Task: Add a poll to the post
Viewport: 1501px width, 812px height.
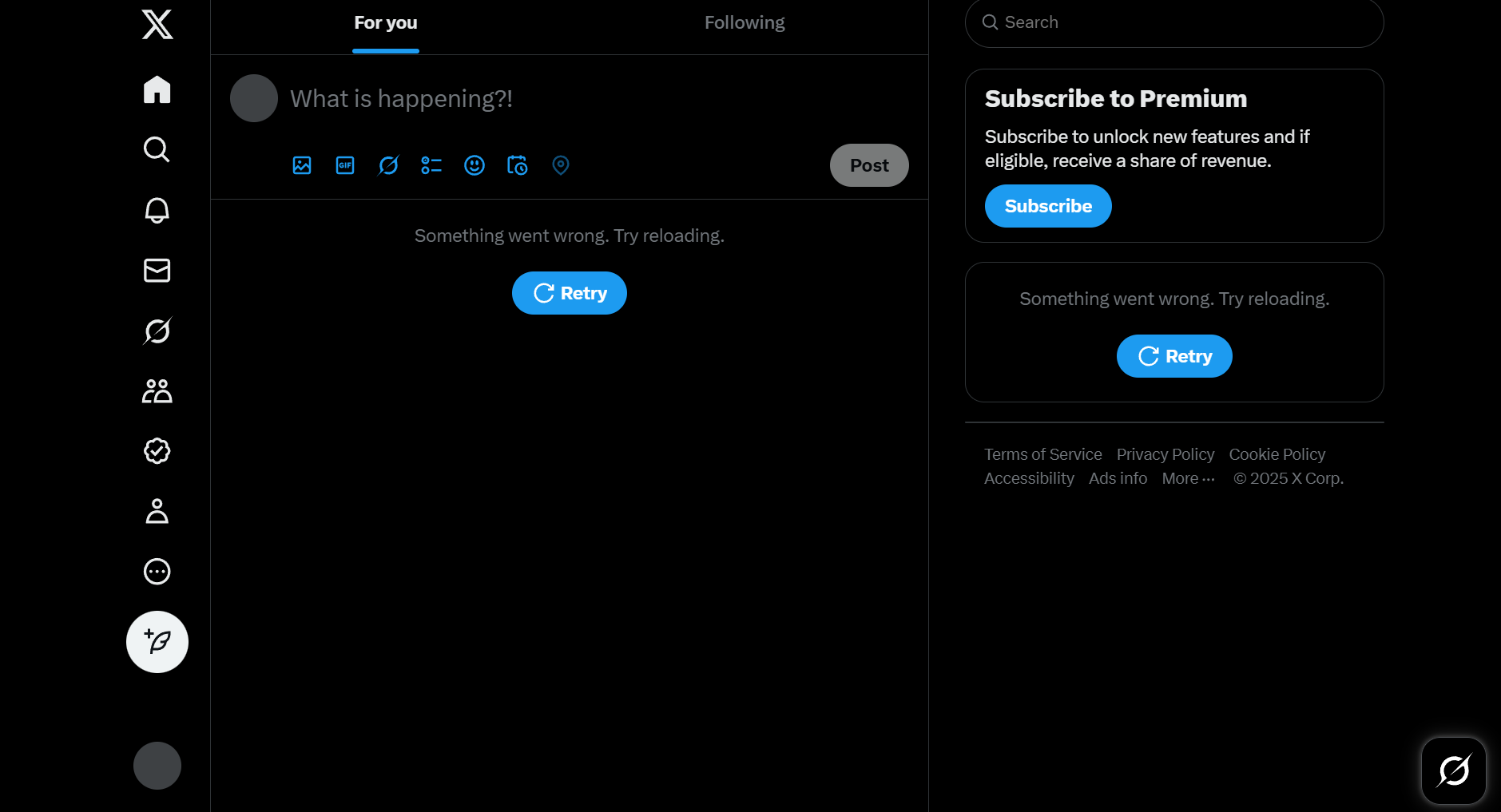Action: tap(431, 165)
